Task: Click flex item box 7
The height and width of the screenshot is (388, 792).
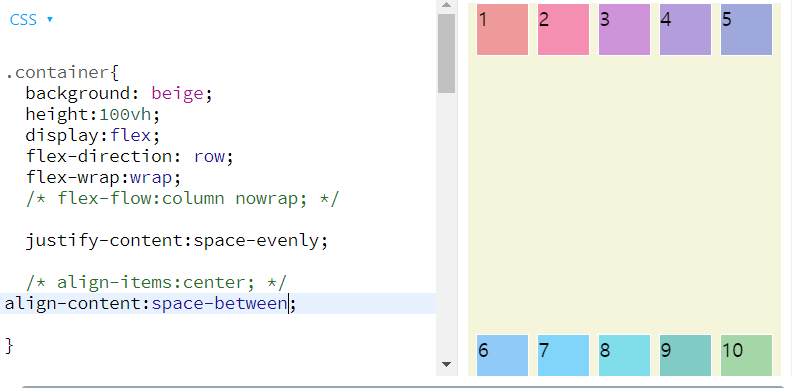Action: click(563, 356)
